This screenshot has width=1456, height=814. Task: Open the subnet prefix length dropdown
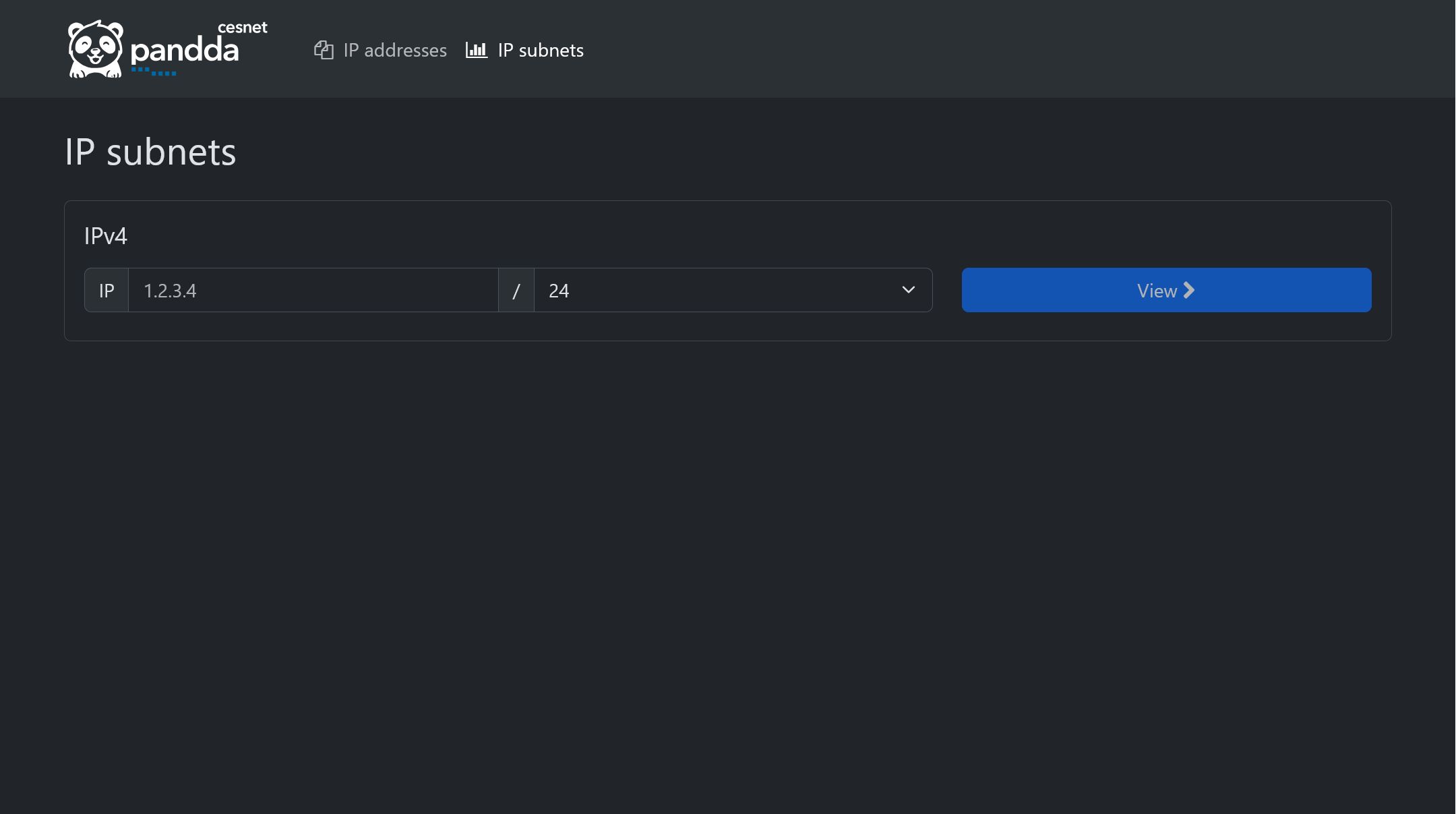coord(733,290)
